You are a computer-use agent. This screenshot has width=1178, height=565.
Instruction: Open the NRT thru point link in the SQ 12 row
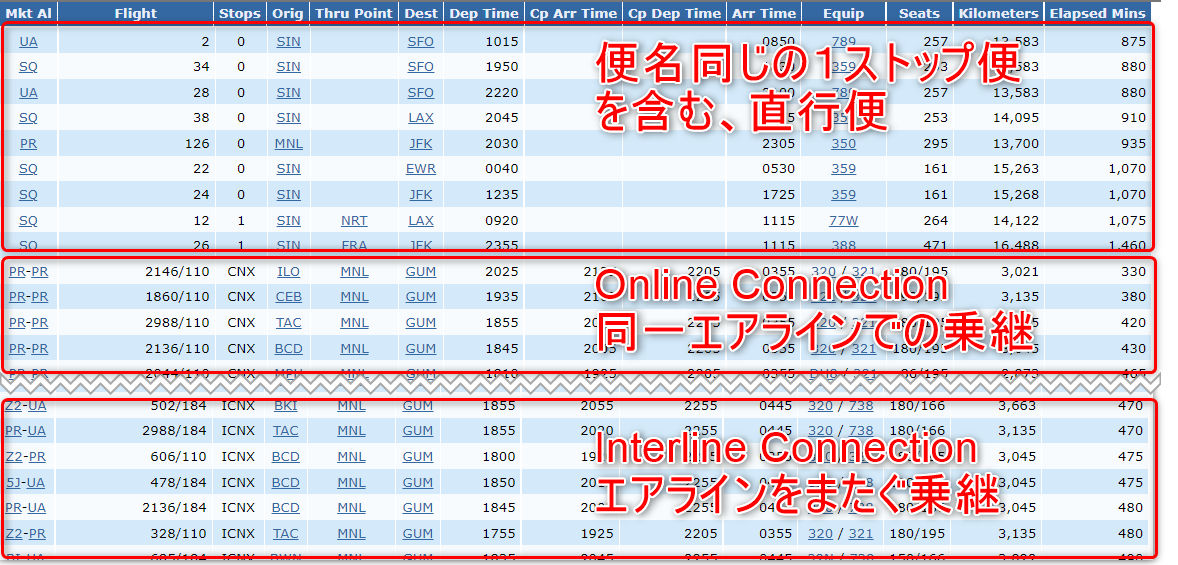354,221
